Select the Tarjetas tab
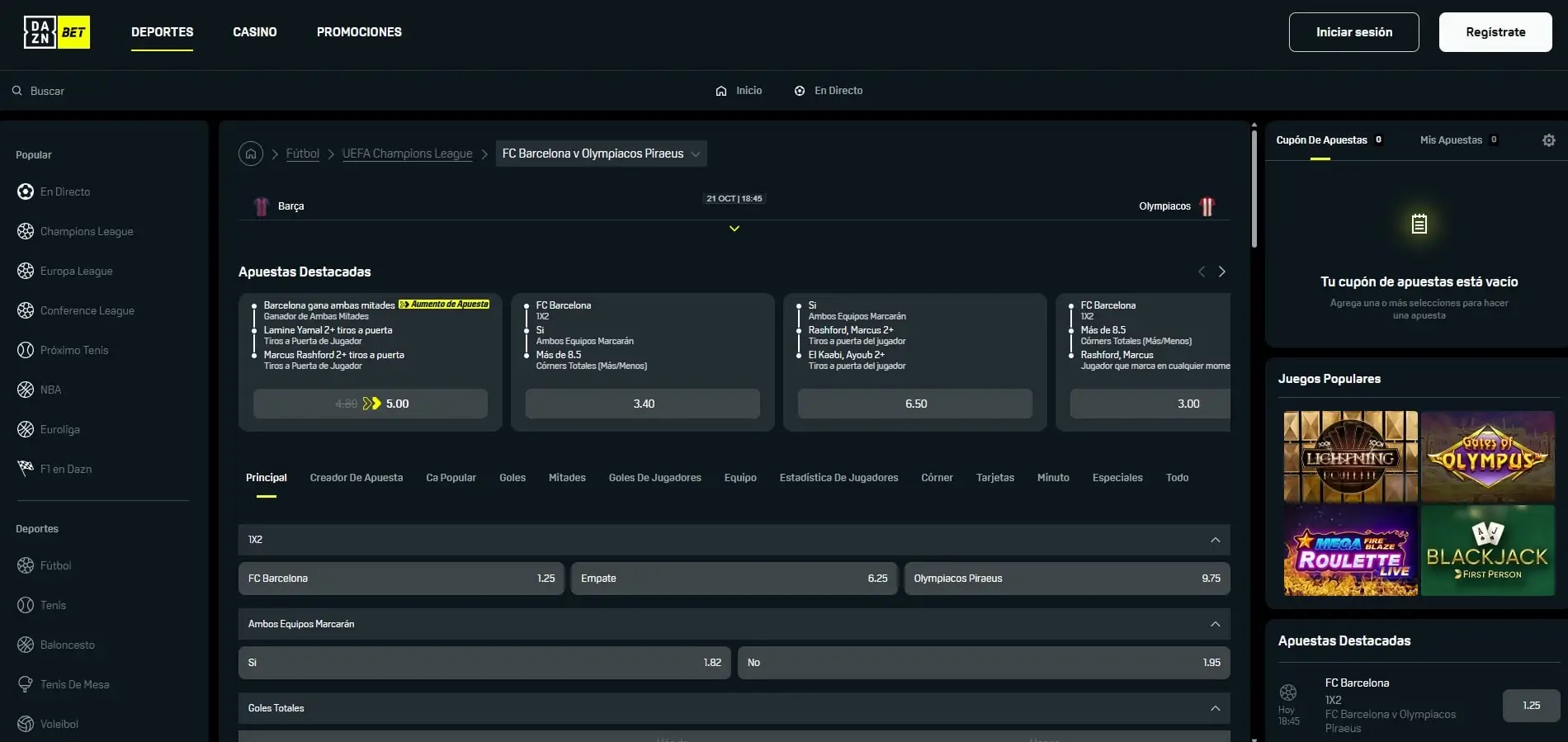 995,478
